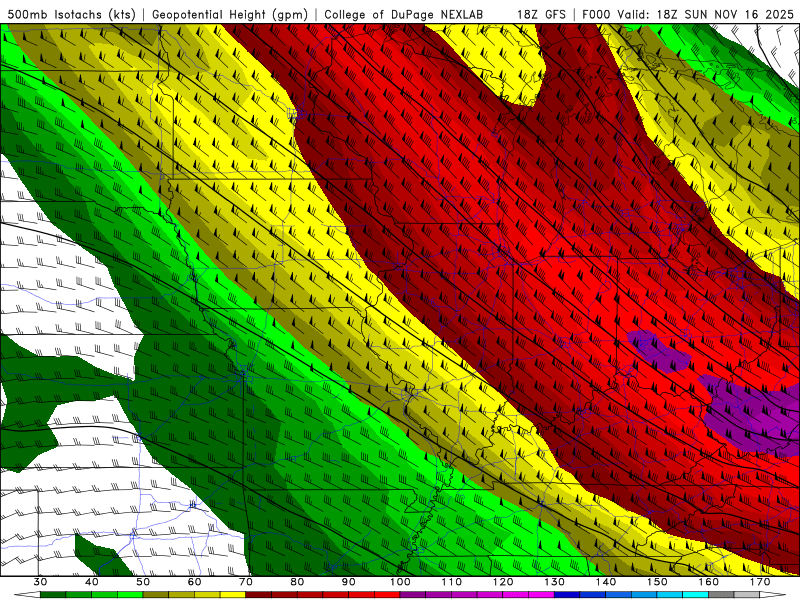Click the bright yellow swatch ending at 70

[233, 594]
